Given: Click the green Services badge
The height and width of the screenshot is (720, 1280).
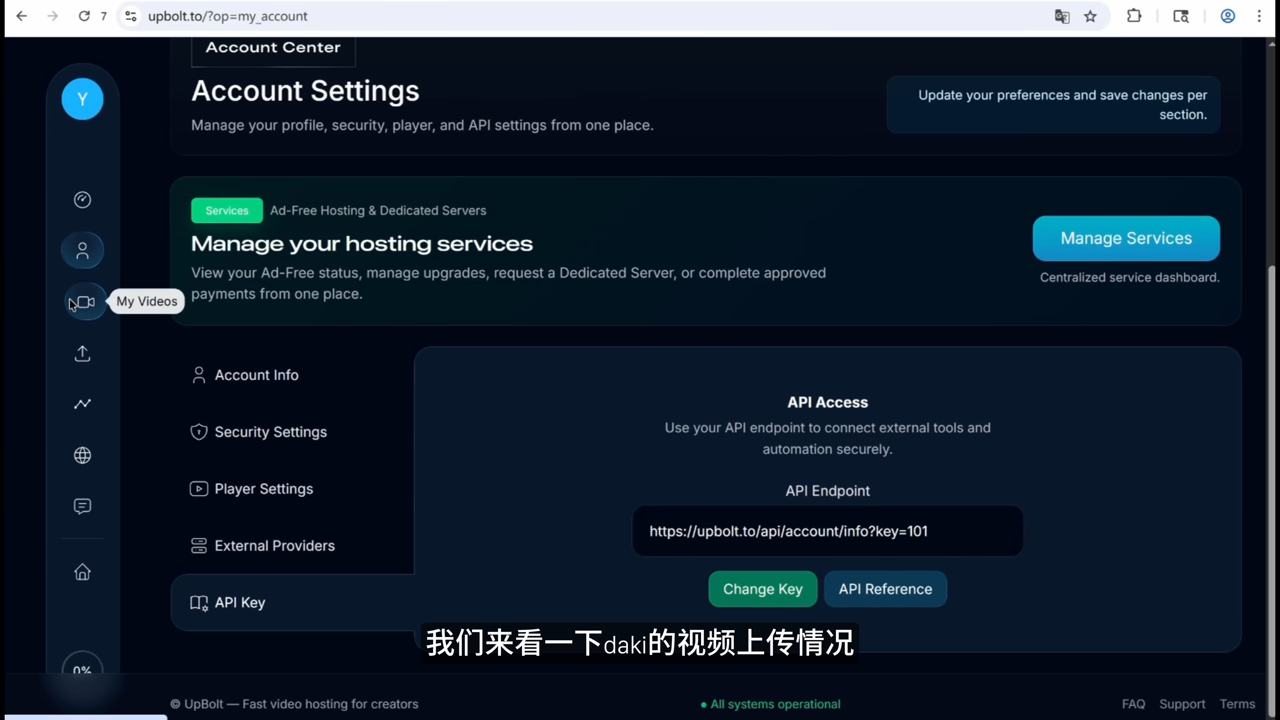Looking at the screenshot, I should coord(227,210).
